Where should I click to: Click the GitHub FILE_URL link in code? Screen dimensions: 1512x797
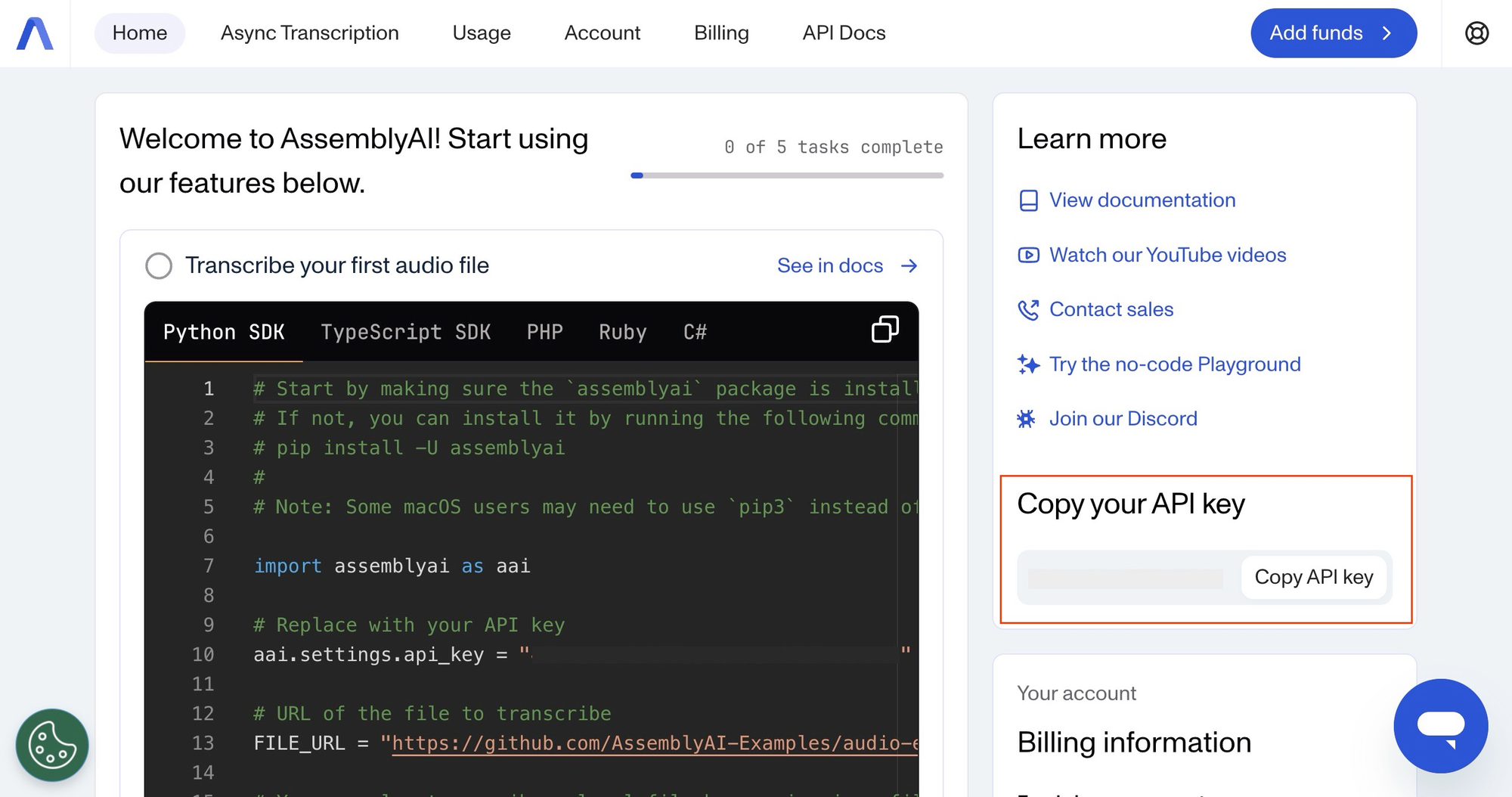point(655,743)
